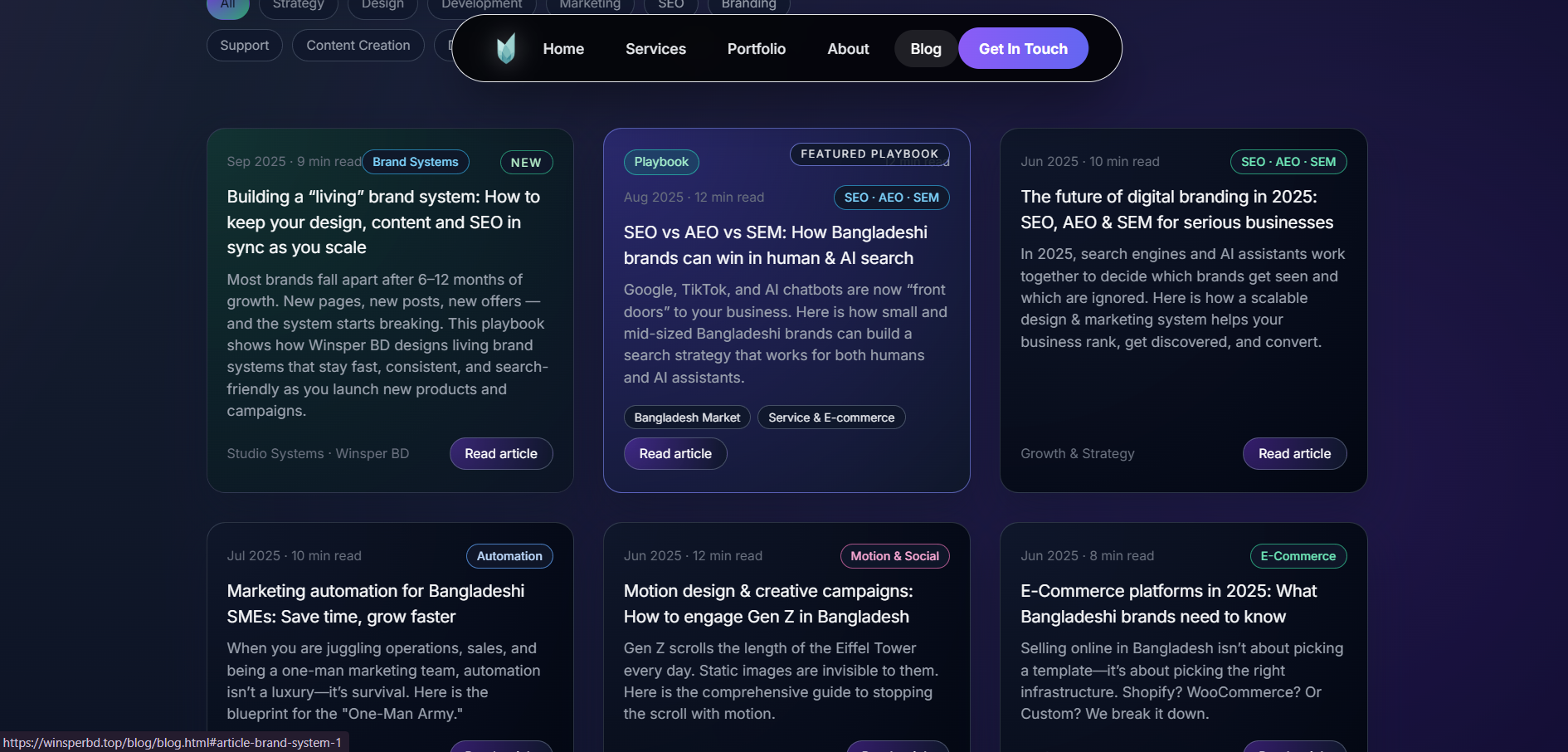Click the Get In Touch button
This screenshot has height=752, width=1568.
(x=1022, y=48)
